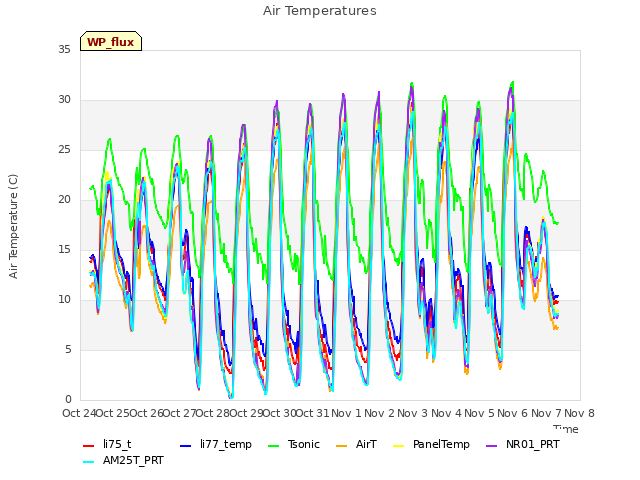Toggle the Tsonic legend entry
The height and width of the screenshot is (480, 640).
coord(294,444)
